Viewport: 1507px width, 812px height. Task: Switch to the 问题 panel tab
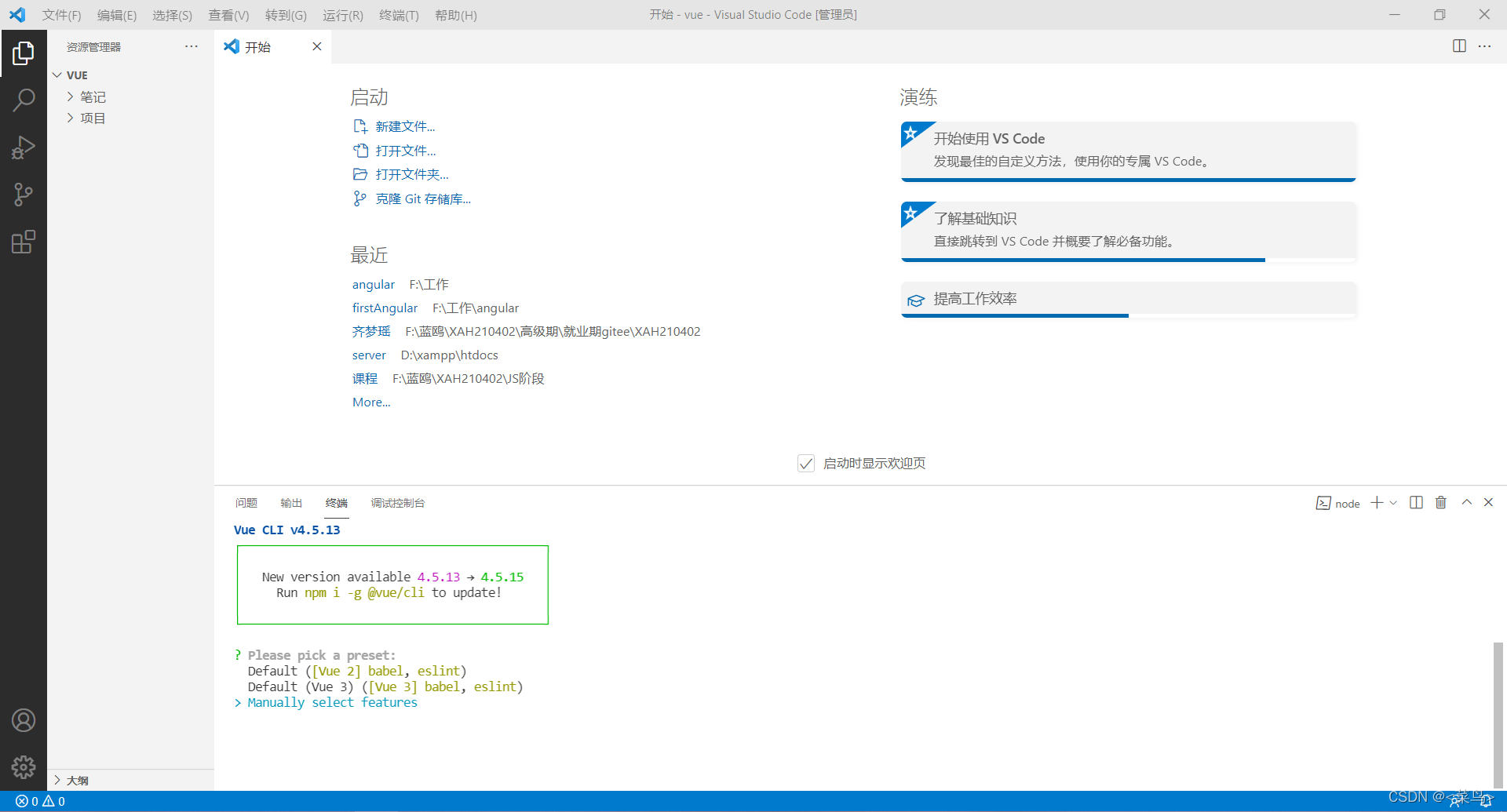(x=246, y=503)
